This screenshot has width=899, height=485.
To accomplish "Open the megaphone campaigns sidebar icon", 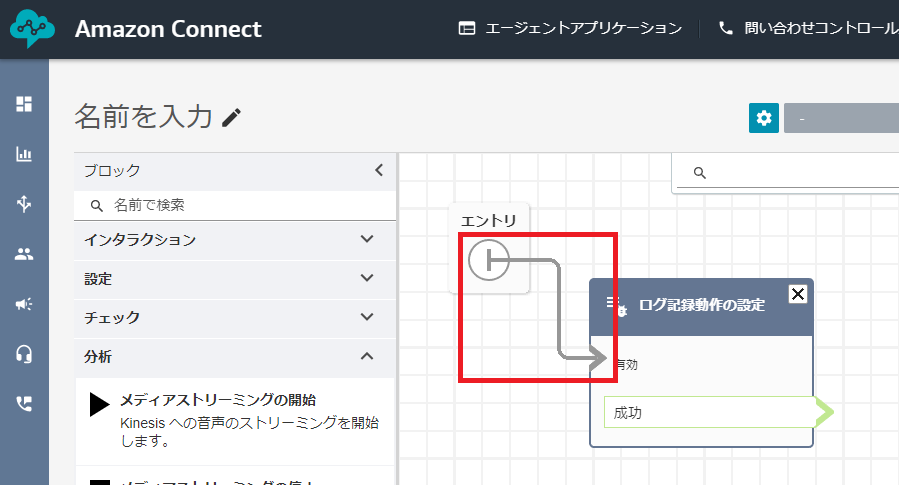I will pos(24,304).
